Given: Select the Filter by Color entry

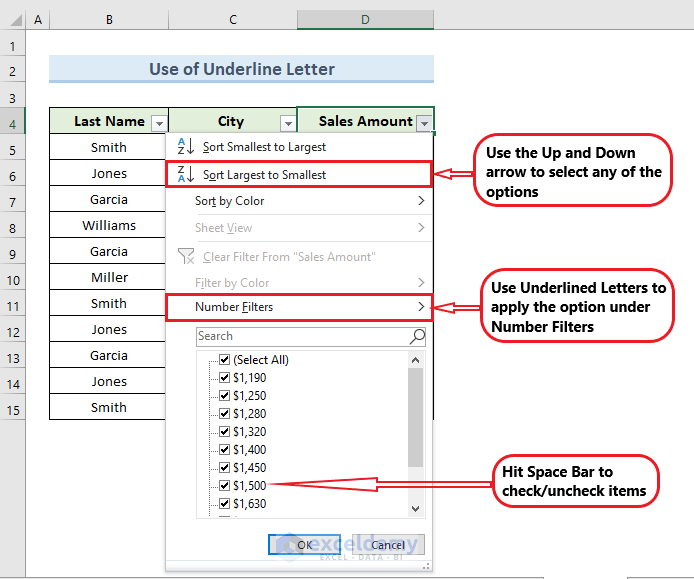Looking at the screenshot, I should (x=299, y=283).
